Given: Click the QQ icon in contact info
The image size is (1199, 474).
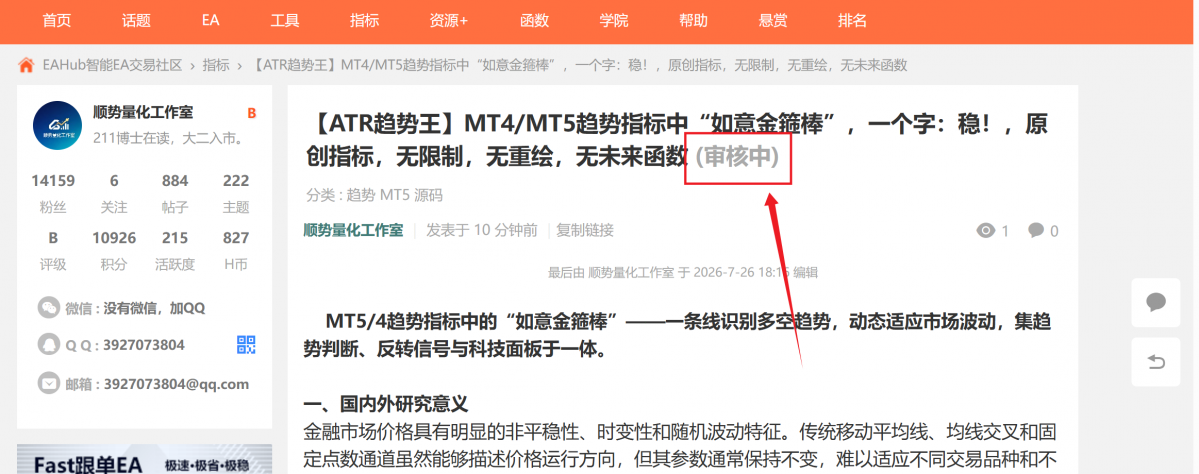Looking at the screenshot, I should pyautogui.click(x=49, y=345).
